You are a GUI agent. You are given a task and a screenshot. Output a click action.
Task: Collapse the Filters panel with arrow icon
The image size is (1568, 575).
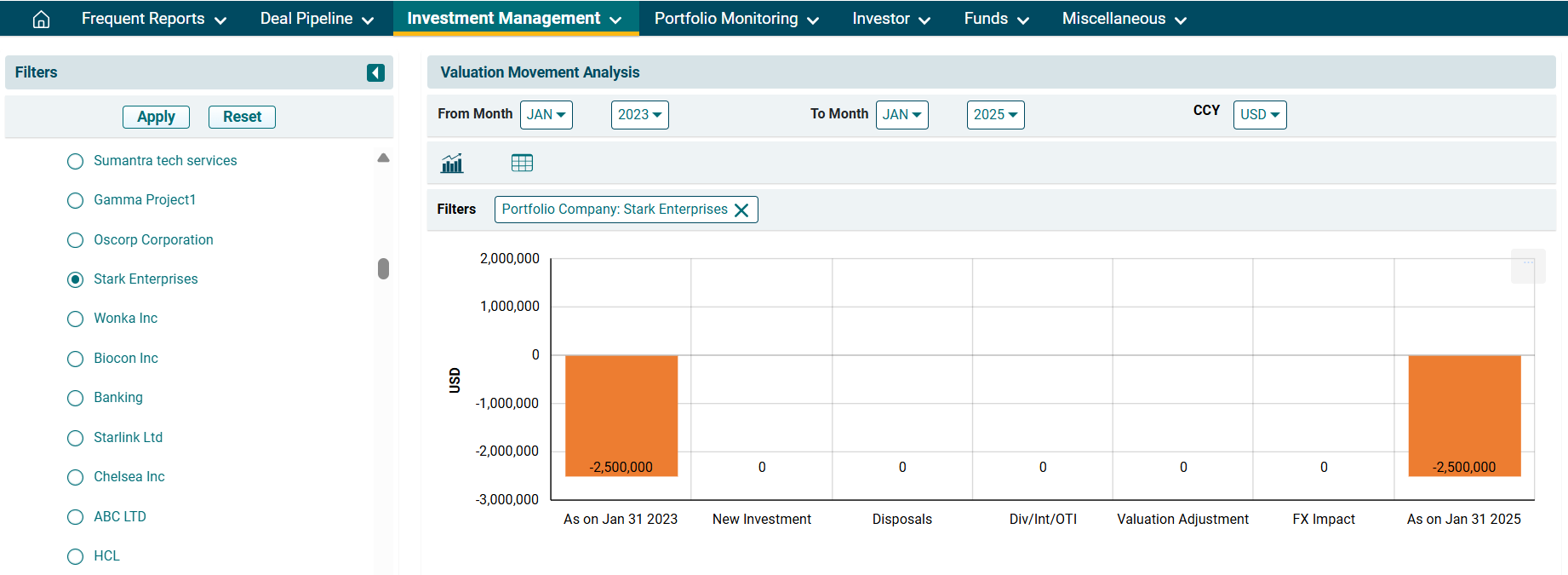tap(375, 73)
